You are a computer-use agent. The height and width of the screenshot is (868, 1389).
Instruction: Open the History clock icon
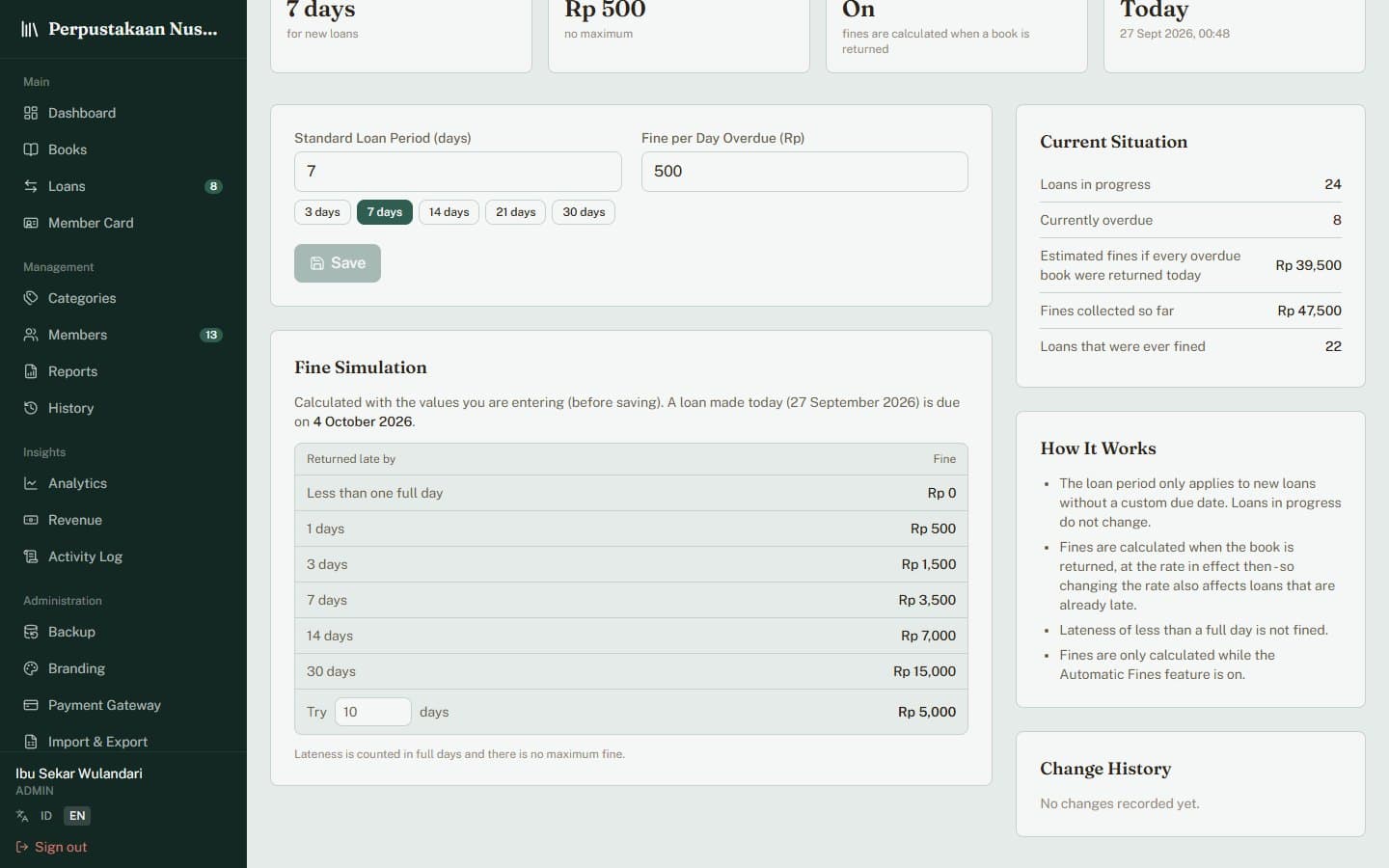[x=31, y=408]
